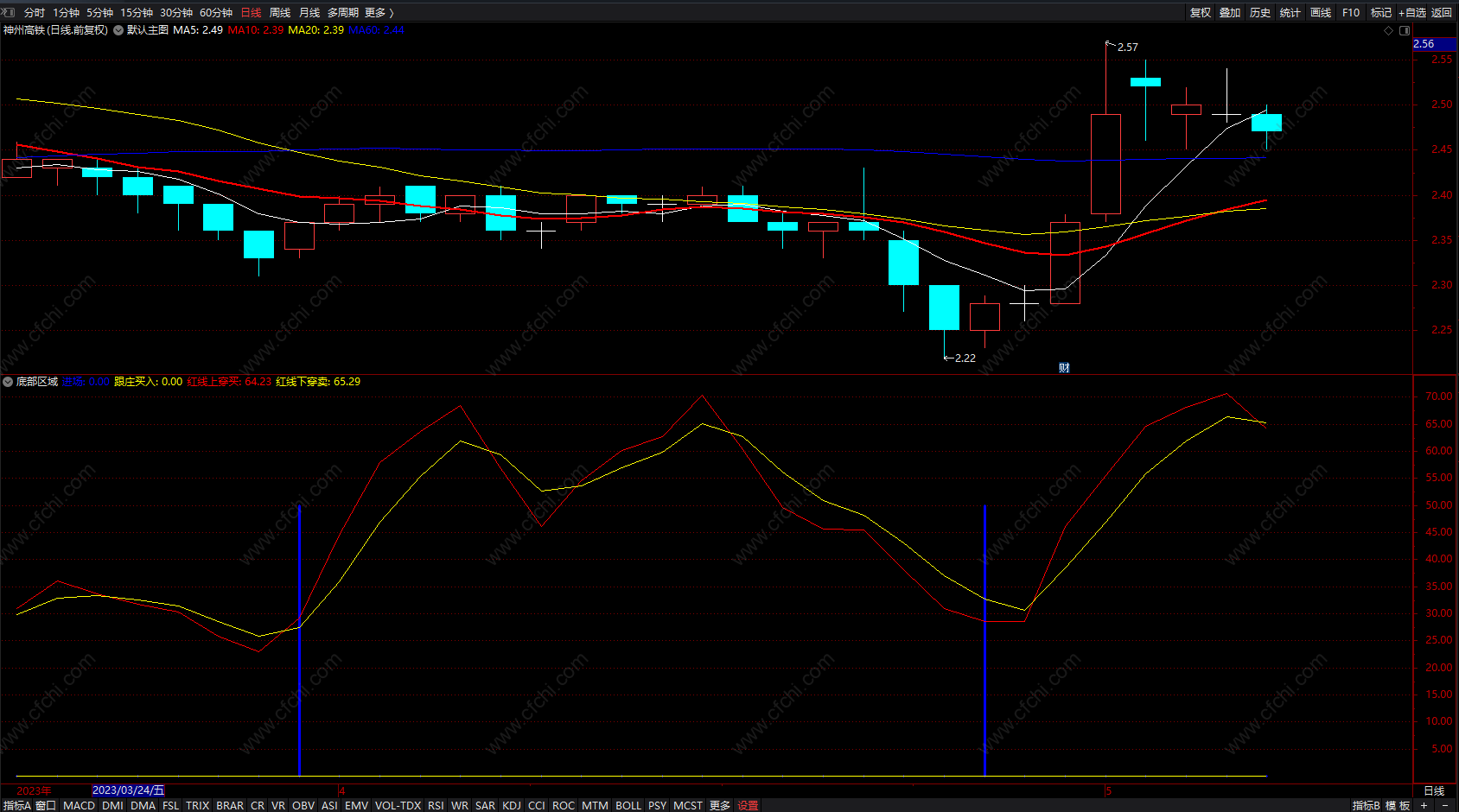The image size is (1459, 812).
Task: Switch to 周线 weekly chart
Action: coord(280,12)
